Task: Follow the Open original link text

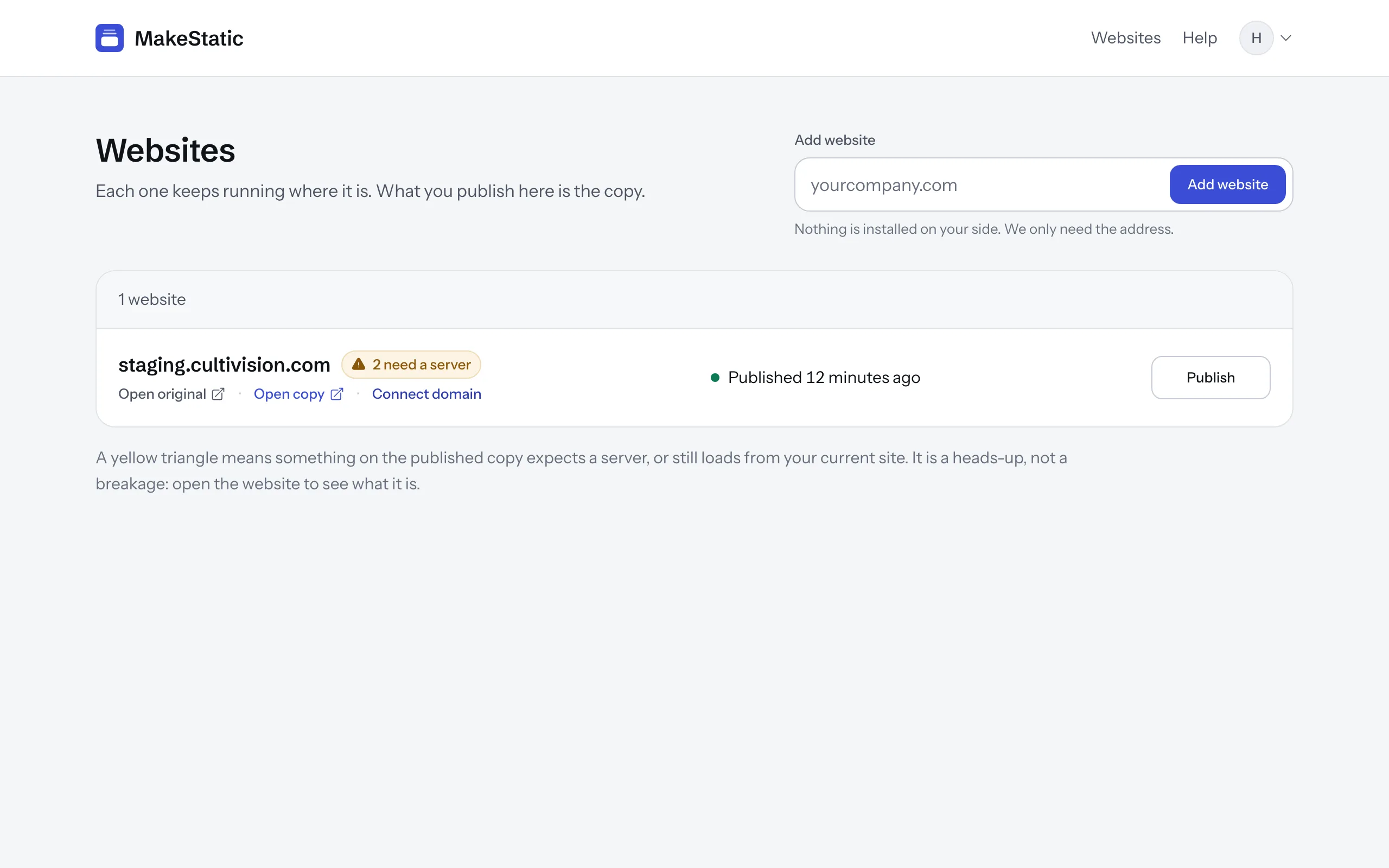Action: coord(162,394)
